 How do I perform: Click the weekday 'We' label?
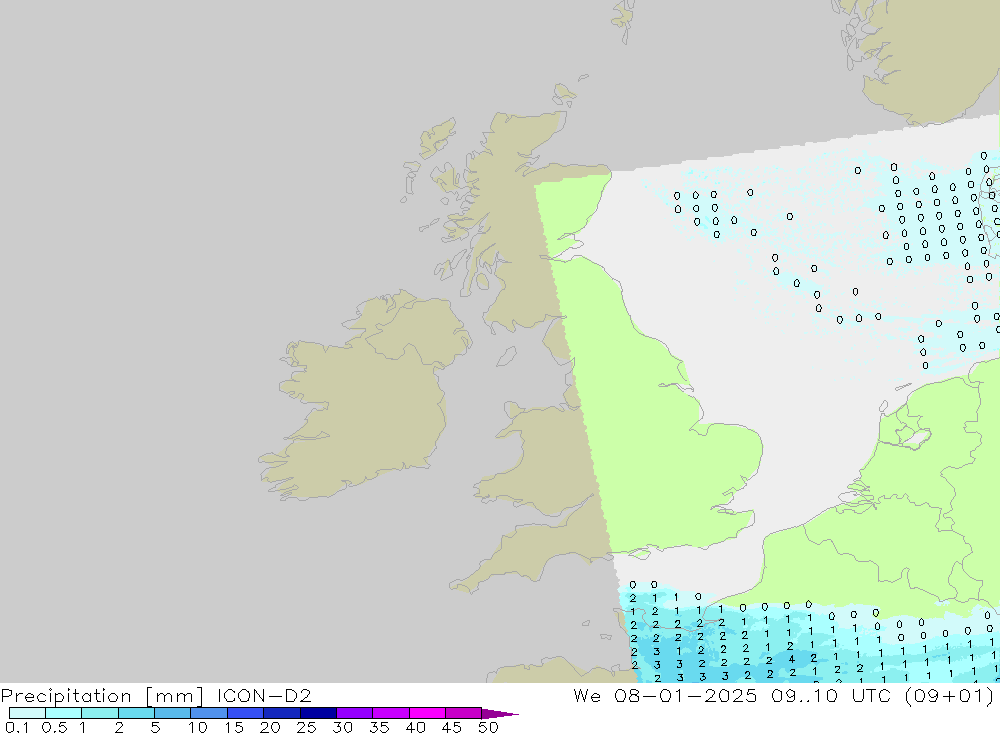point(587,695)
